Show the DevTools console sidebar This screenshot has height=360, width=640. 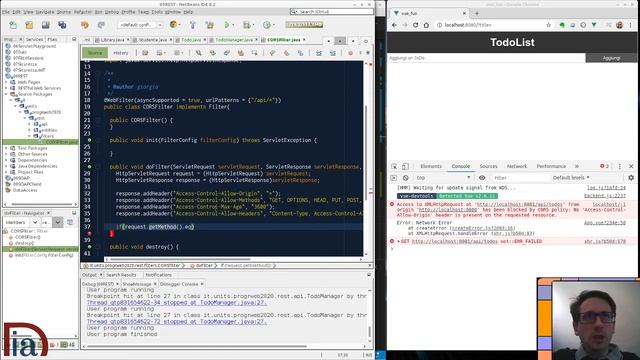click(x=393, y=178)
